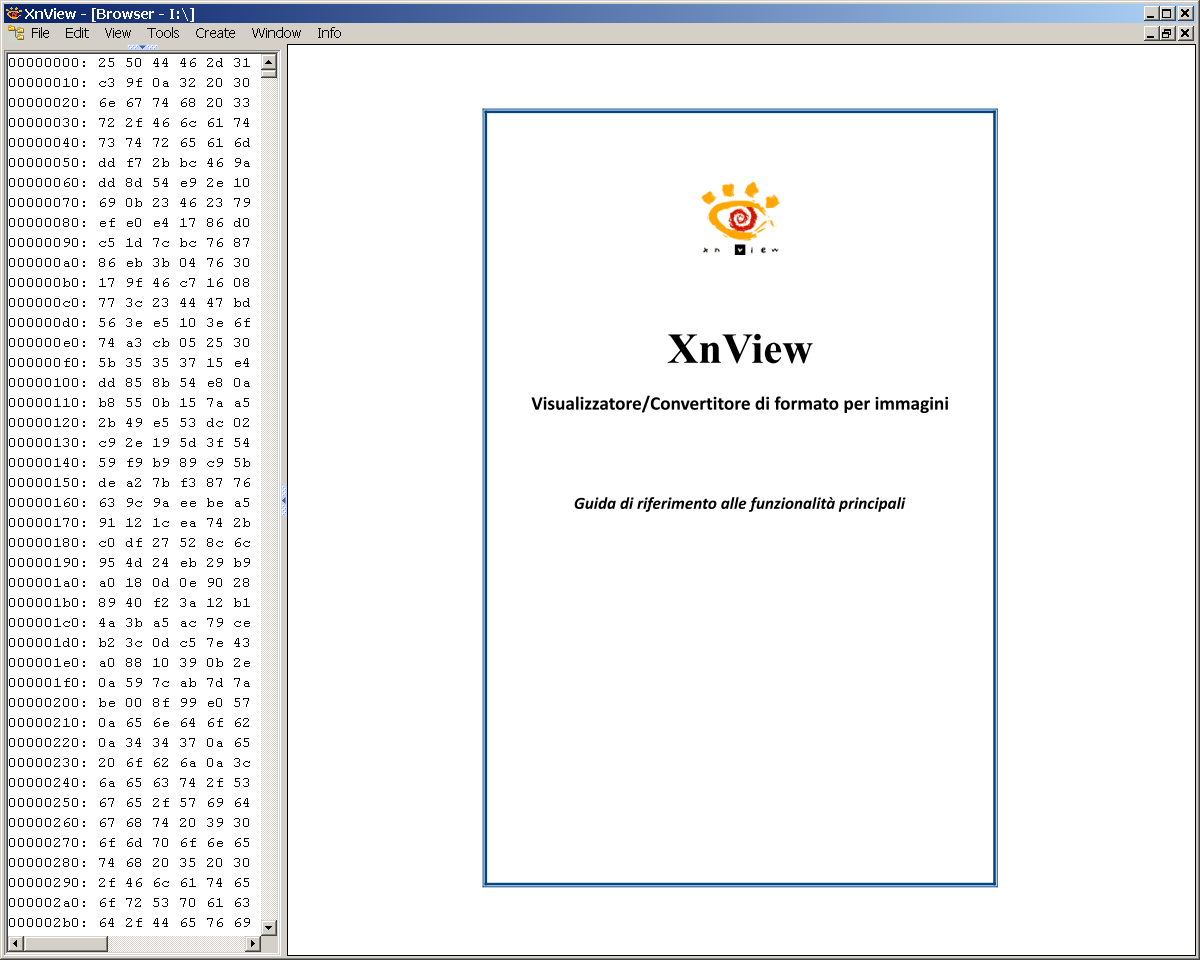Click the hex panel vertical scrollbar thumb

269,74
